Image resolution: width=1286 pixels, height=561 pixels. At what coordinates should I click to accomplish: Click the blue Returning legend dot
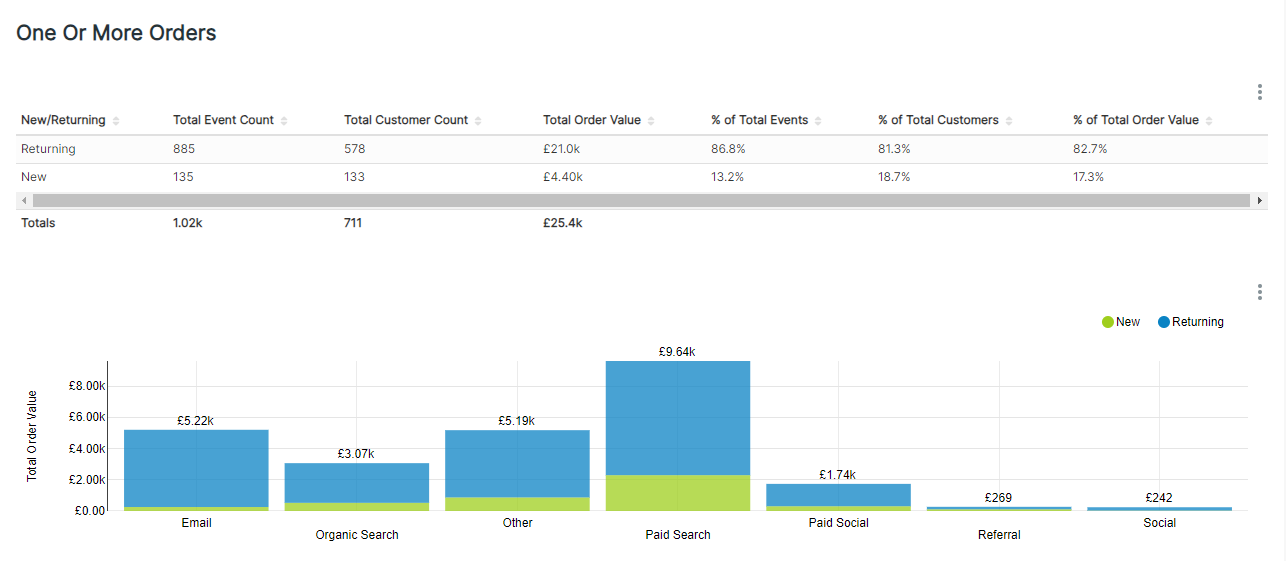1164,322
